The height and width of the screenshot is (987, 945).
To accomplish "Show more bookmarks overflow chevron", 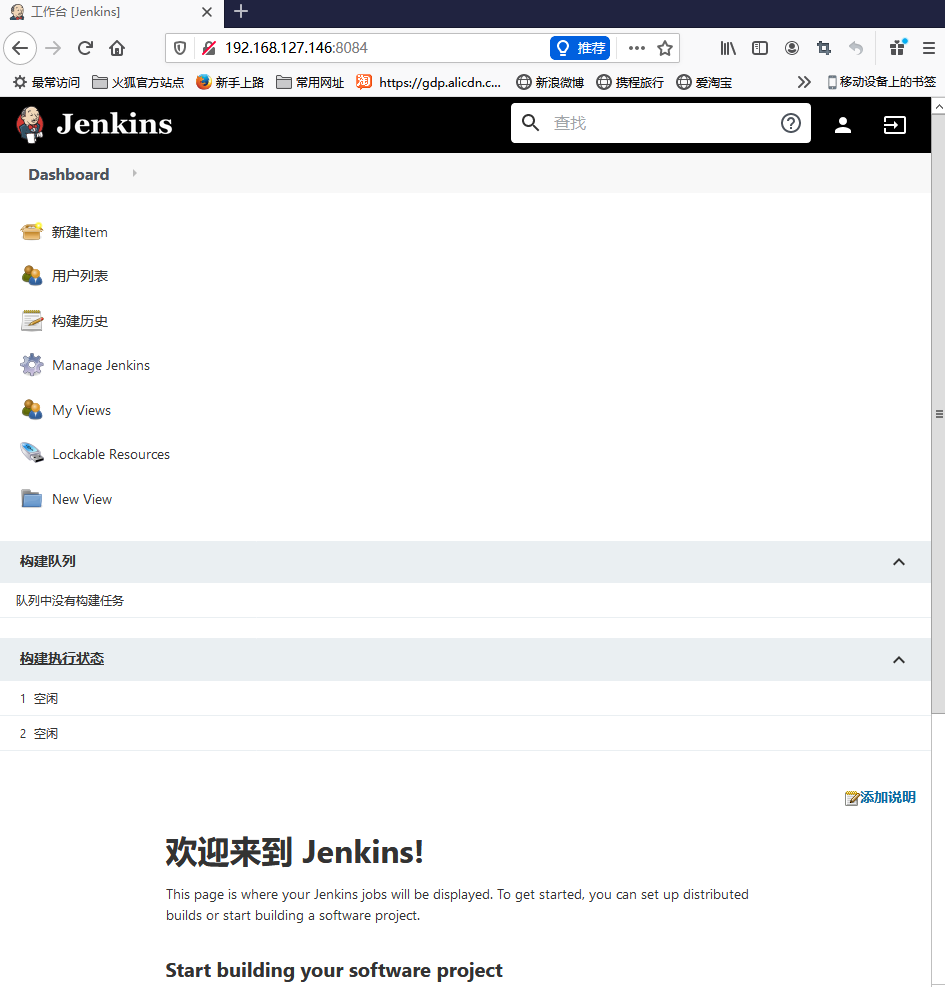I will pos(803,82).
